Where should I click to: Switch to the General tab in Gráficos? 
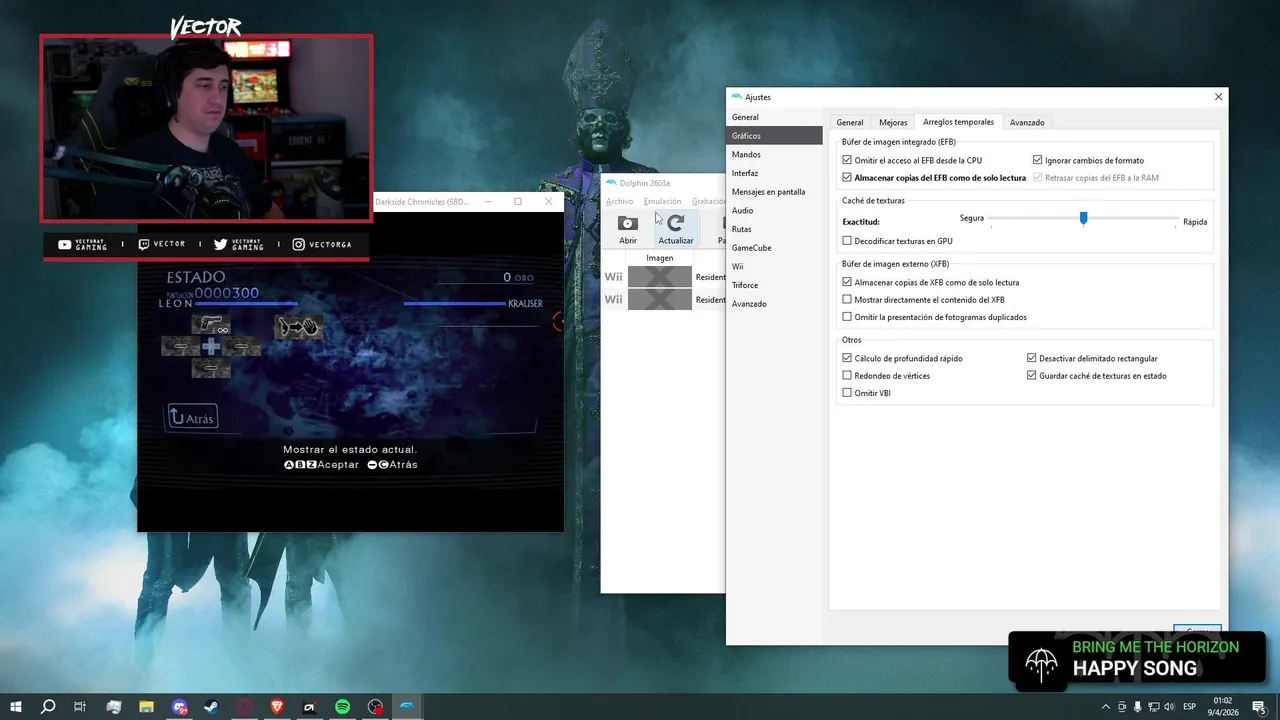[x=850, y=122]
